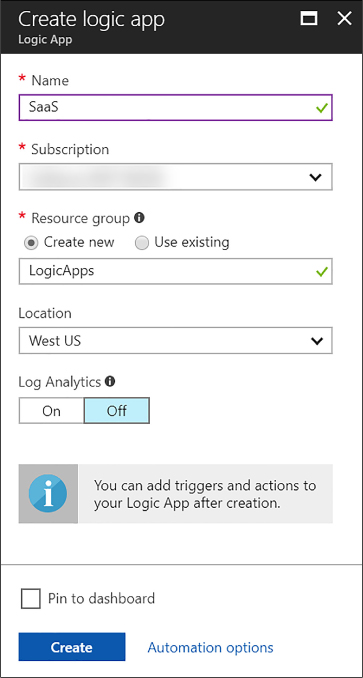Click the blue Create button
This screenshot has height=678, width=363.
(x=72, y=647)
